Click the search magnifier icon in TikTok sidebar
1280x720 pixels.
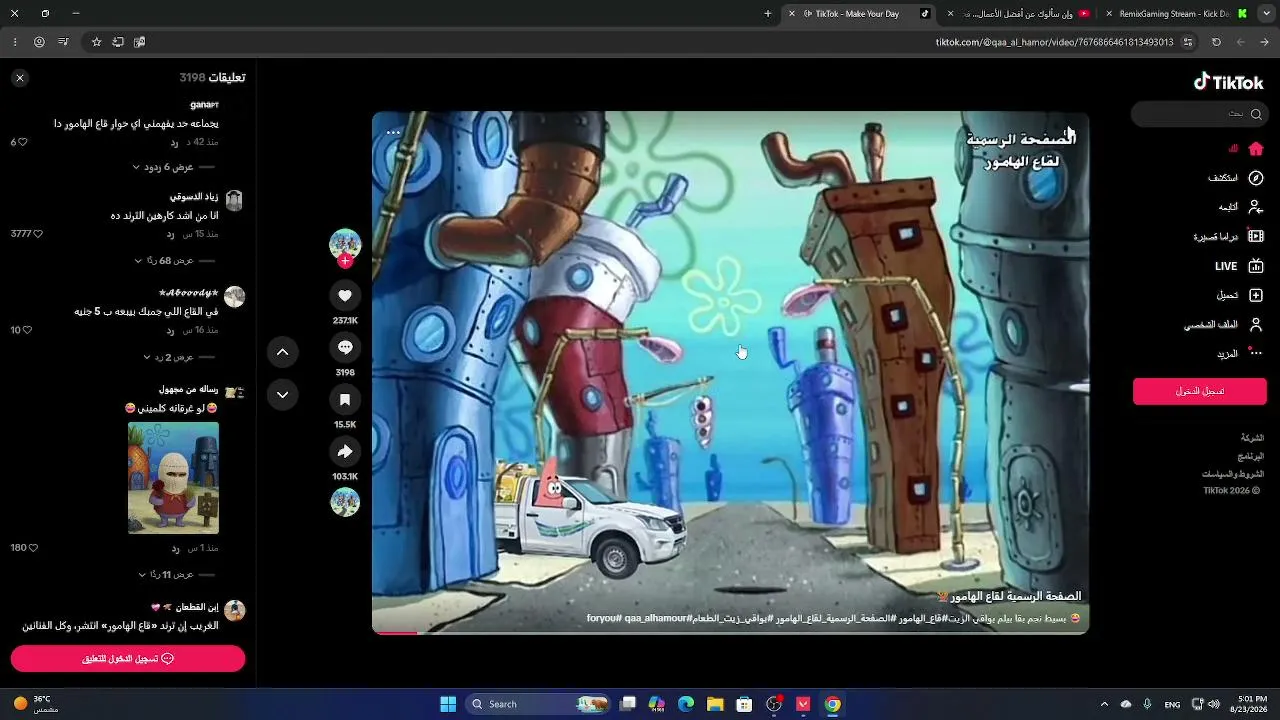1256,114
